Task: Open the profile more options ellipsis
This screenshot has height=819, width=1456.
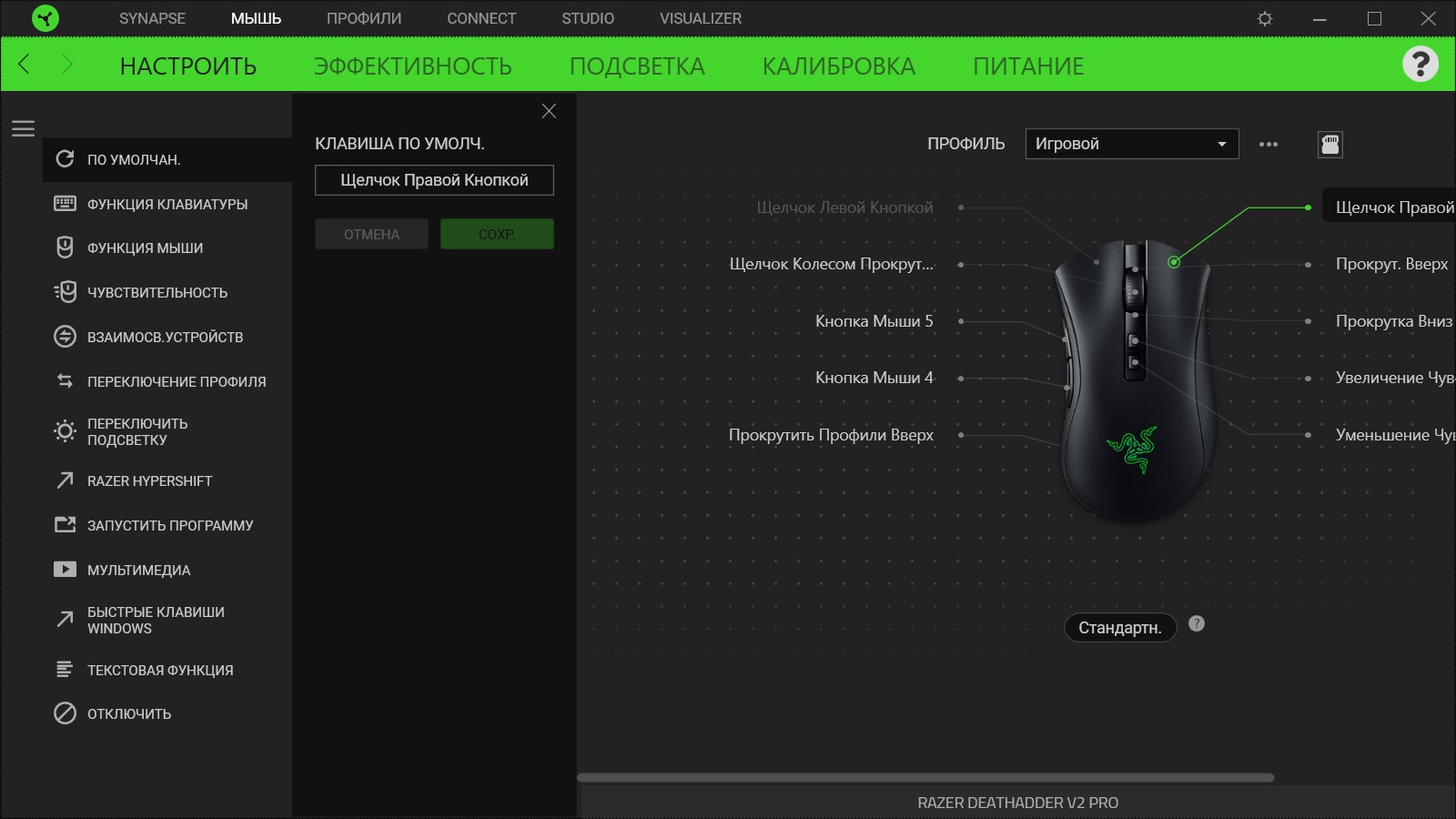Action: pos(1269,144)
